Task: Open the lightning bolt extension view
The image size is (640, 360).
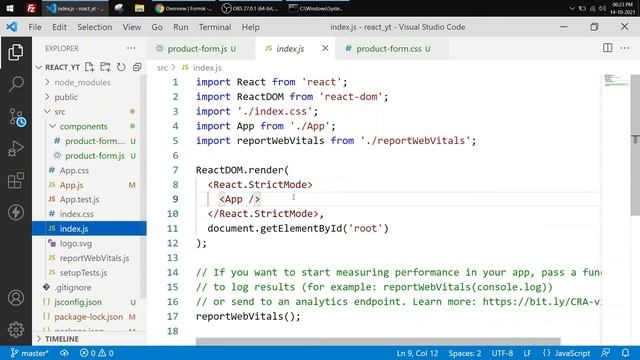Action: 16,212
